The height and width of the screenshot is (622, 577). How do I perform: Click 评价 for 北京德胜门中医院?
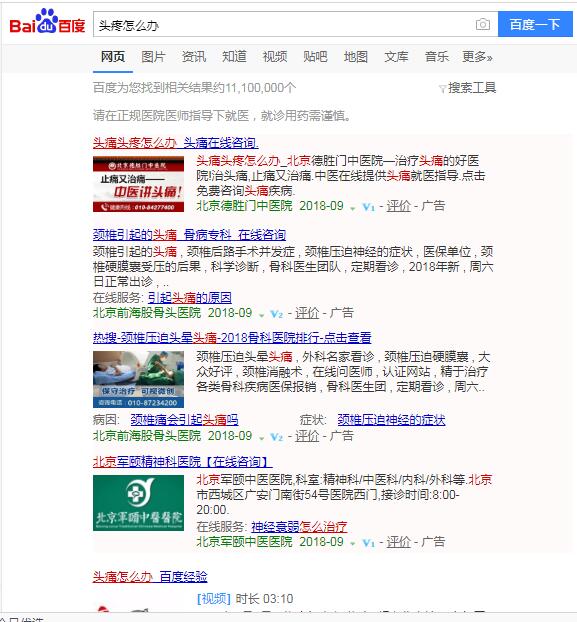click(398, 206)
